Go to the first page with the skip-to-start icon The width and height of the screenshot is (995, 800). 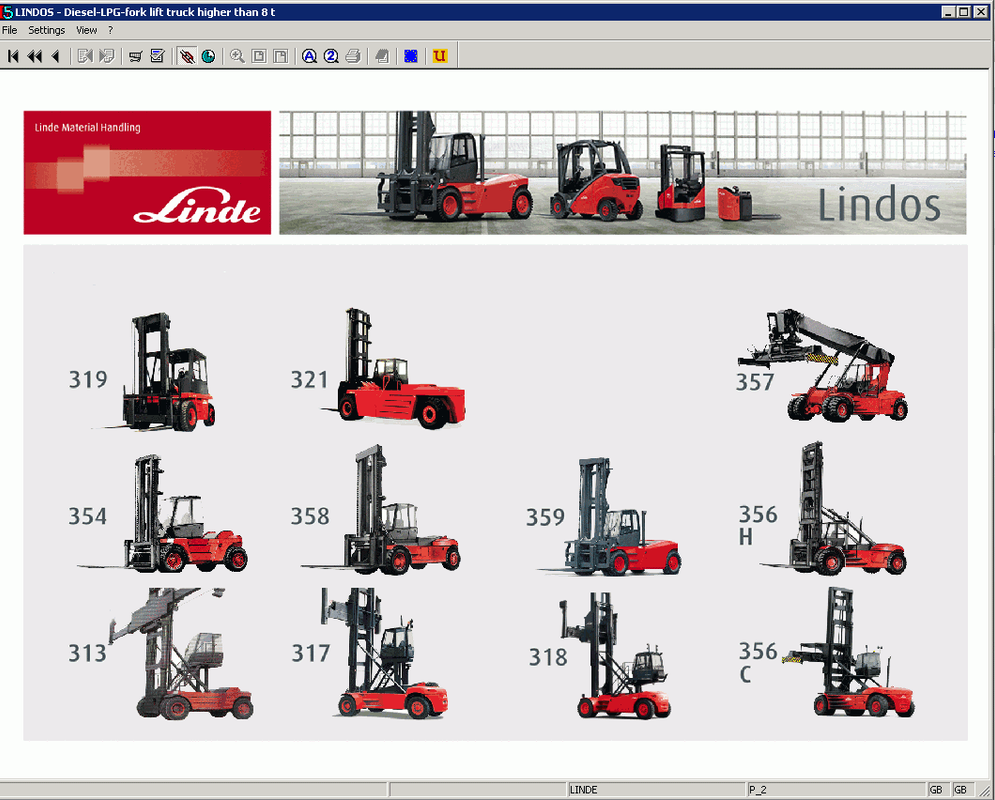[13, 56]
